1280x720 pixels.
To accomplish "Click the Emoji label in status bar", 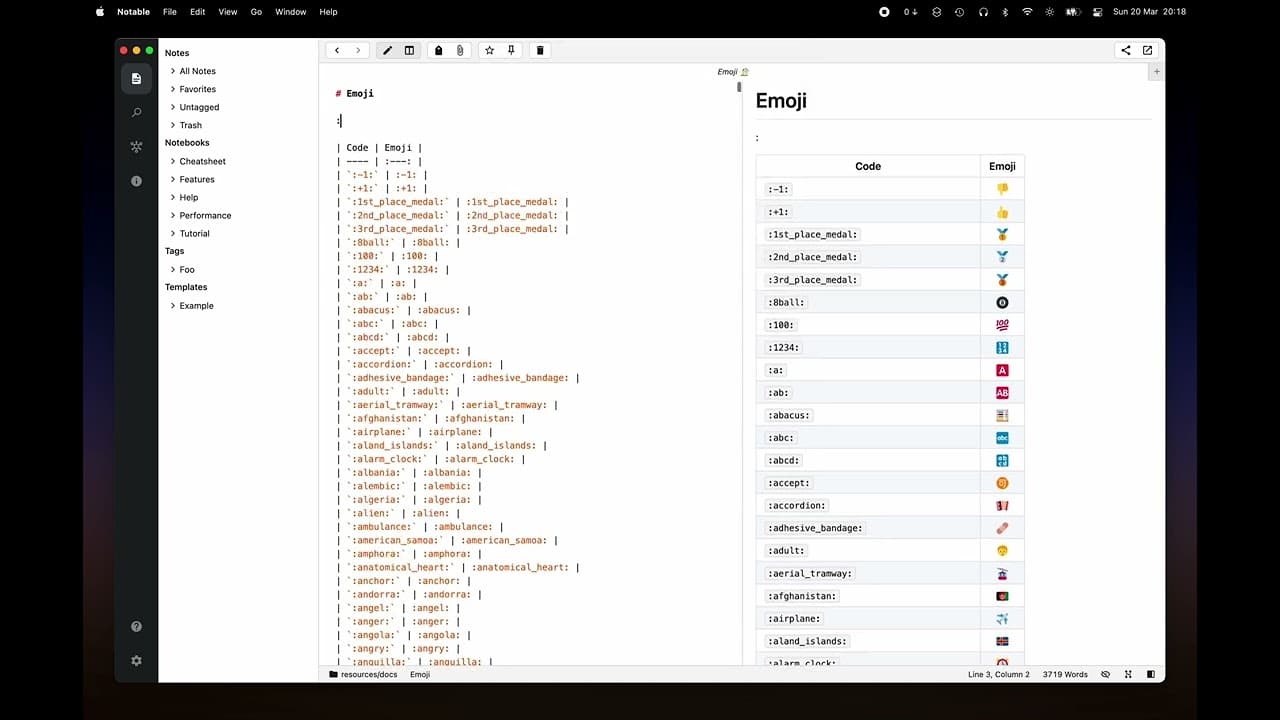I will click(420, 675).
